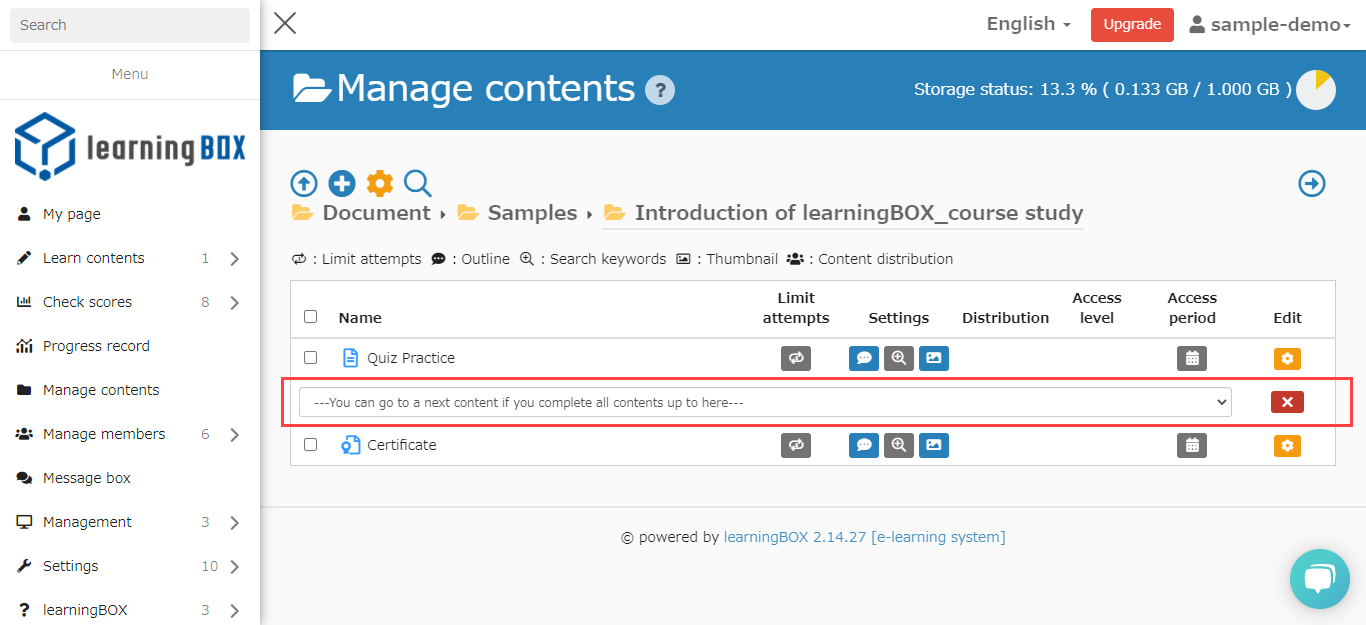Click the blue plus add-content icon
This screenshot has height=625, width=1366.
tap(342, 183)
